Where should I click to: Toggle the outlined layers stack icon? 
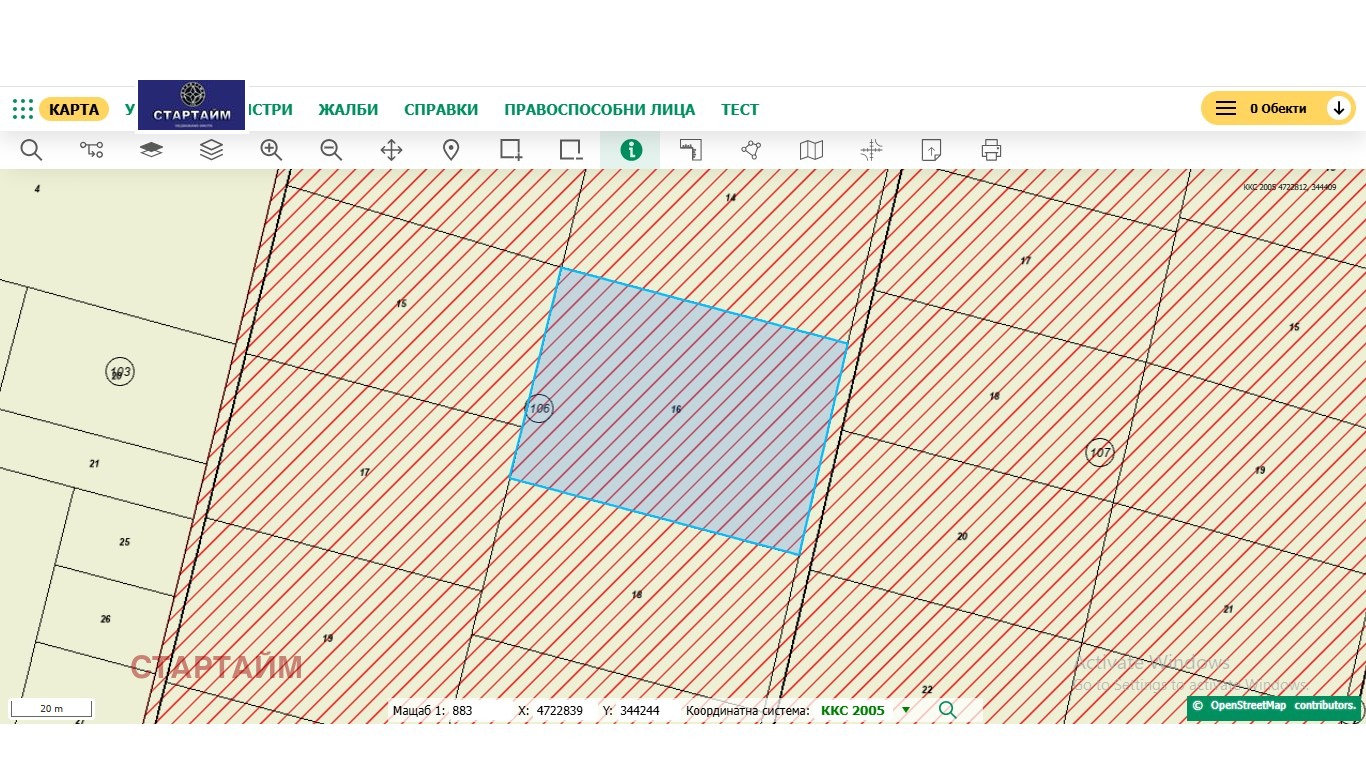(211, 150)
